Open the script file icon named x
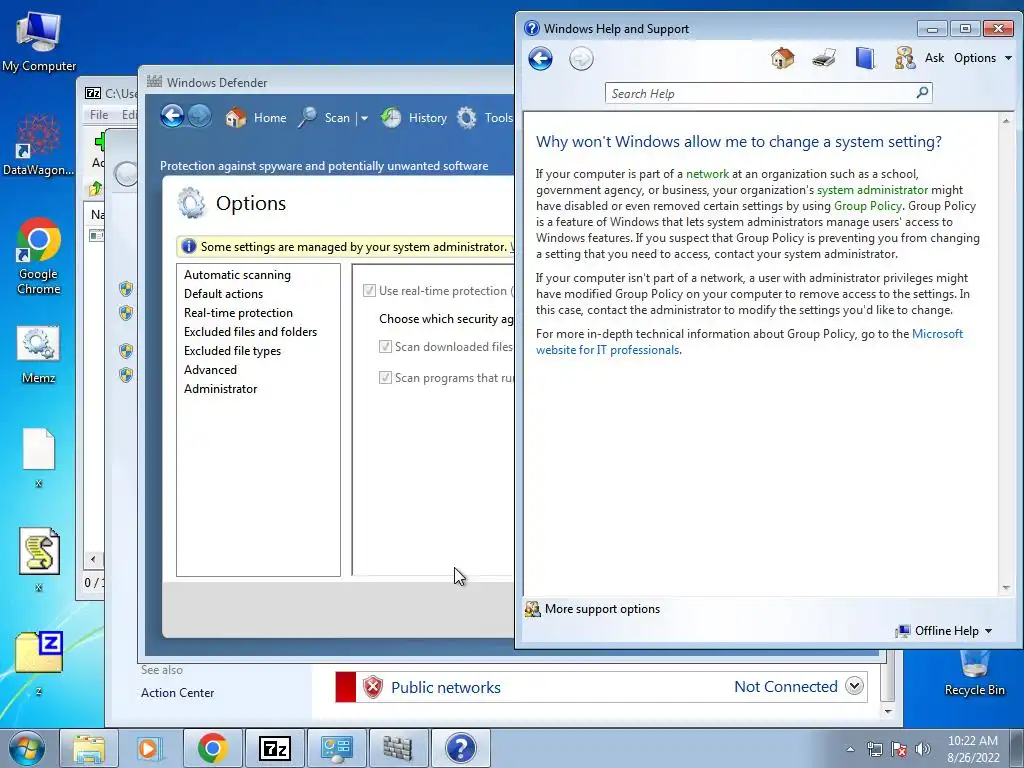The height and width of the screenshot is (768, 1024). pos(39,559)
